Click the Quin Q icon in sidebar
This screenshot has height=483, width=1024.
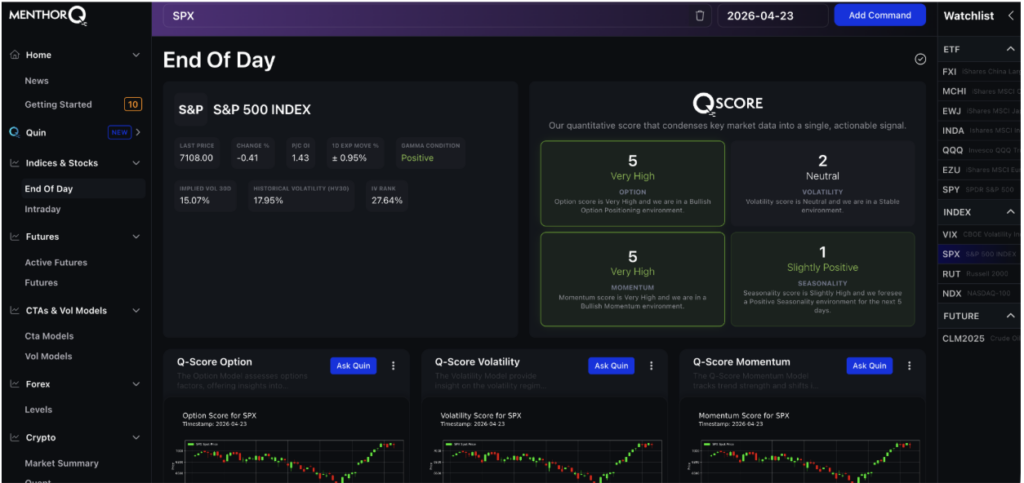[14, 132]
